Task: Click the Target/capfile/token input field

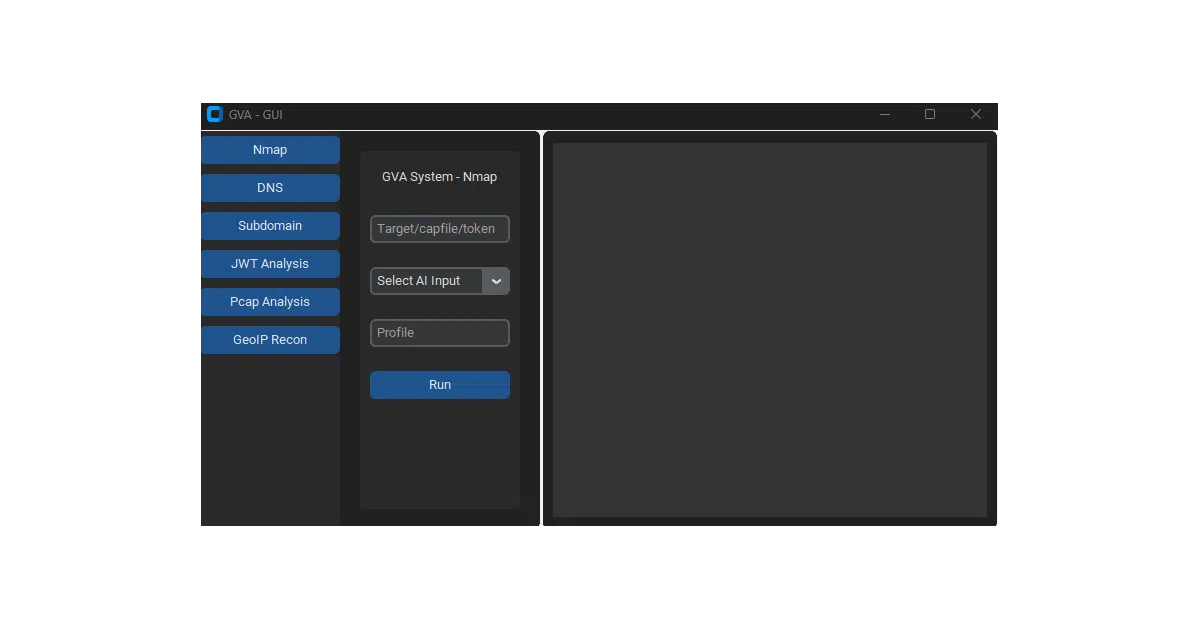Action: [440, 229]
